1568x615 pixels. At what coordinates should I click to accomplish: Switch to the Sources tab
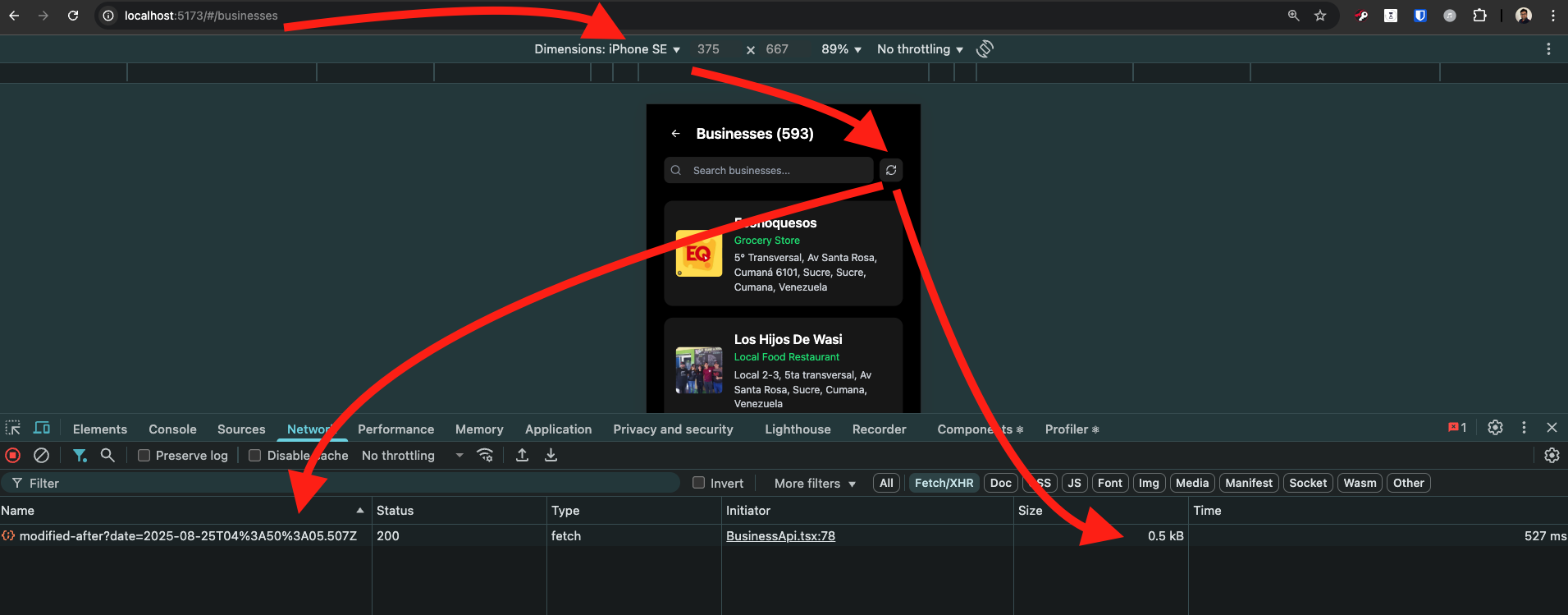(241, 429)
